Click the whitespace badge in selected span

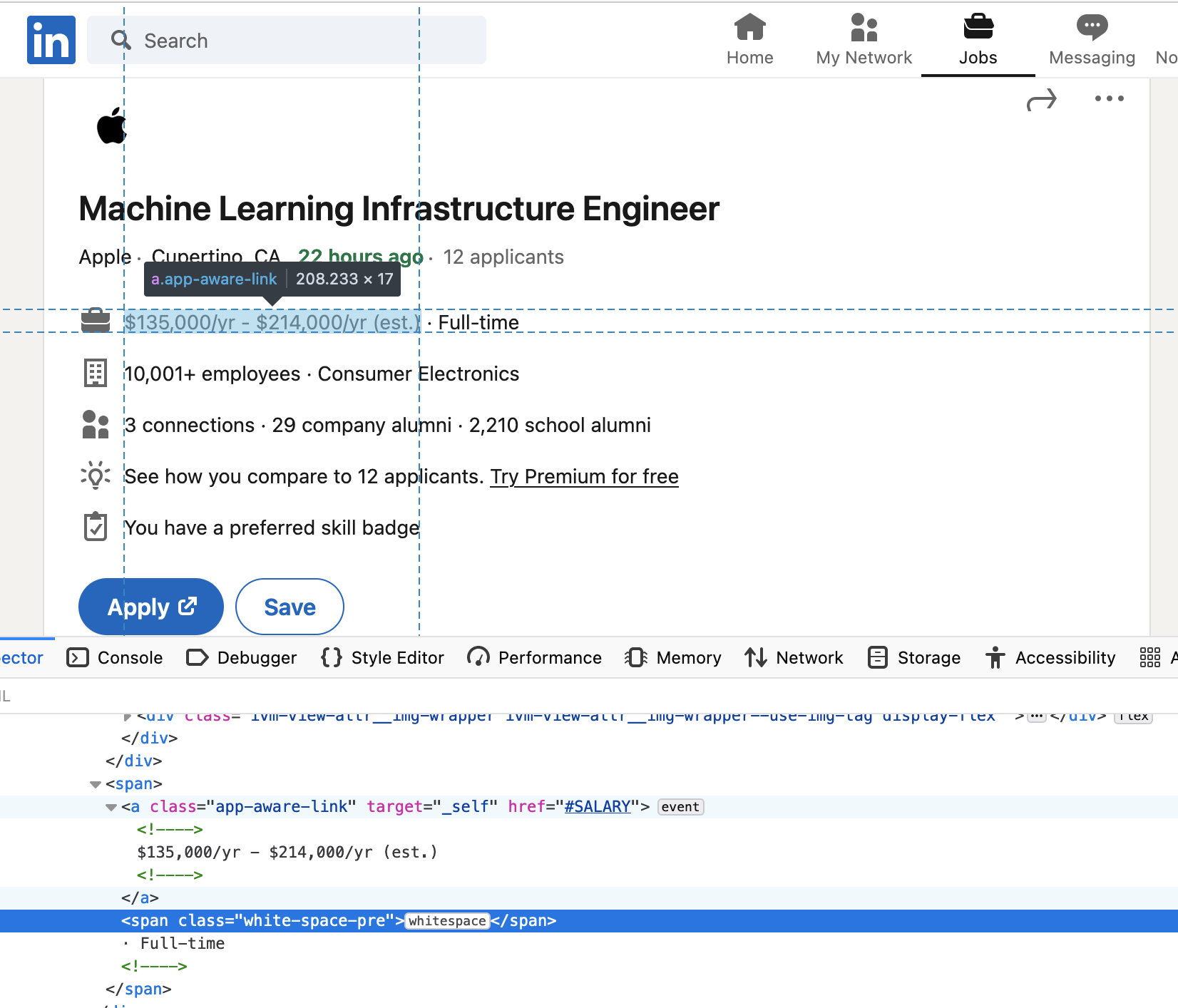tap(447, 921)
